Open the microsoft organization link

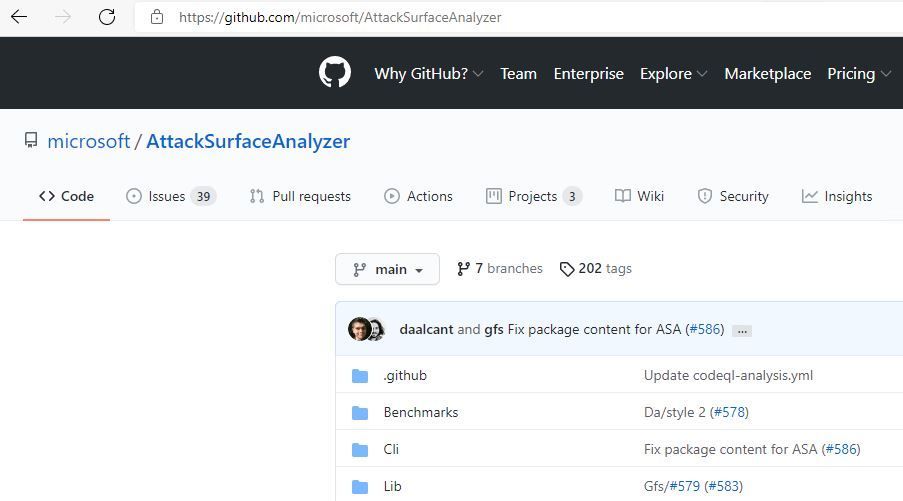89,141
